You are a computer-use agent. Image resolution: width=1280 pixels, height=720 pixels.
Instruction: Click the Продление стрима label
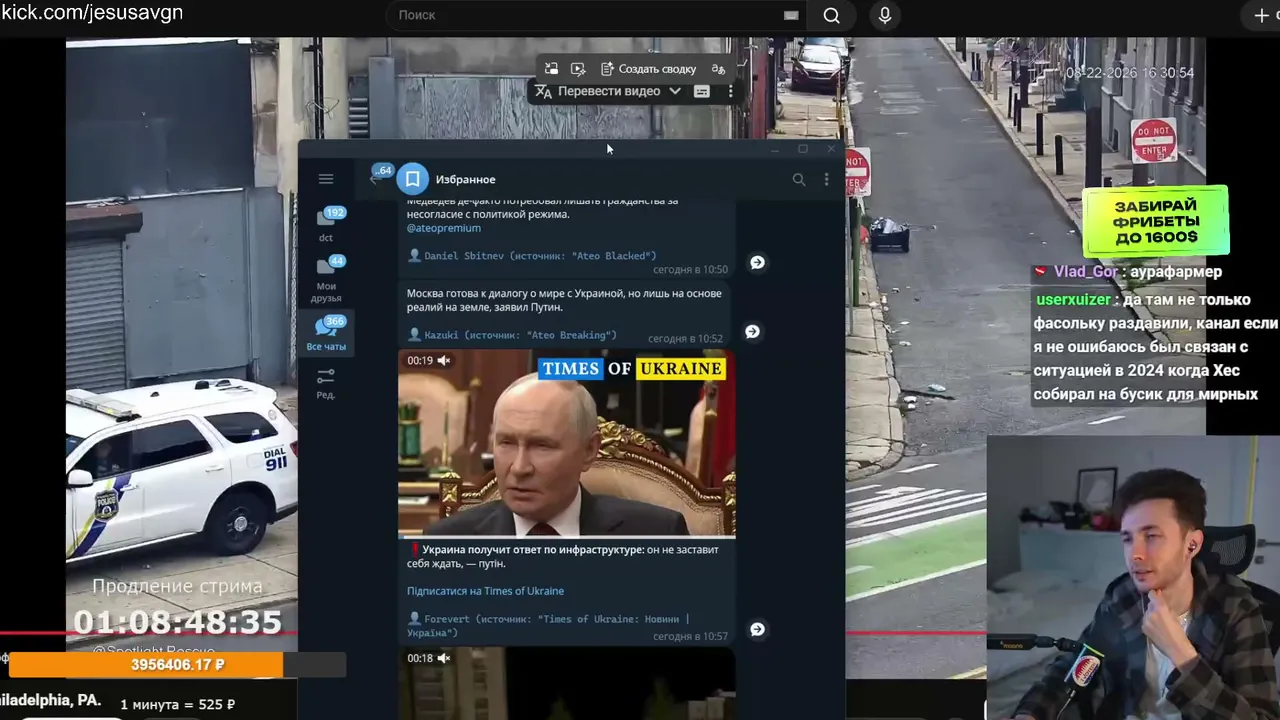177,587
